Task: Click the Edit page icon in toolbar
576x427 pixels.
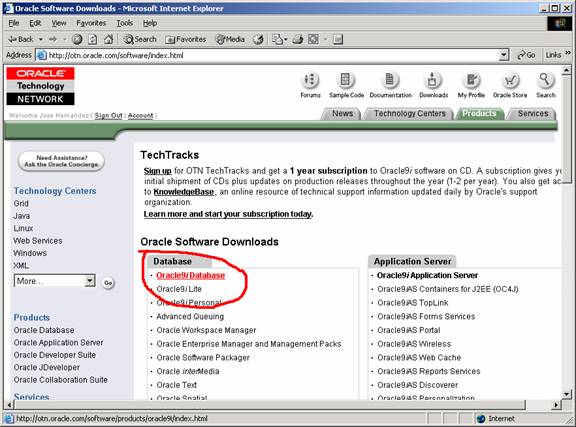Action: click(313, 39)
